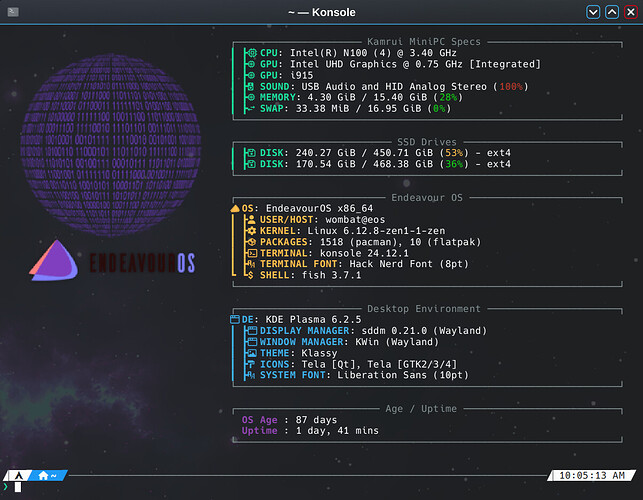
Task: Click the 'SSD Drives' section heading
Action: [426, 142]
